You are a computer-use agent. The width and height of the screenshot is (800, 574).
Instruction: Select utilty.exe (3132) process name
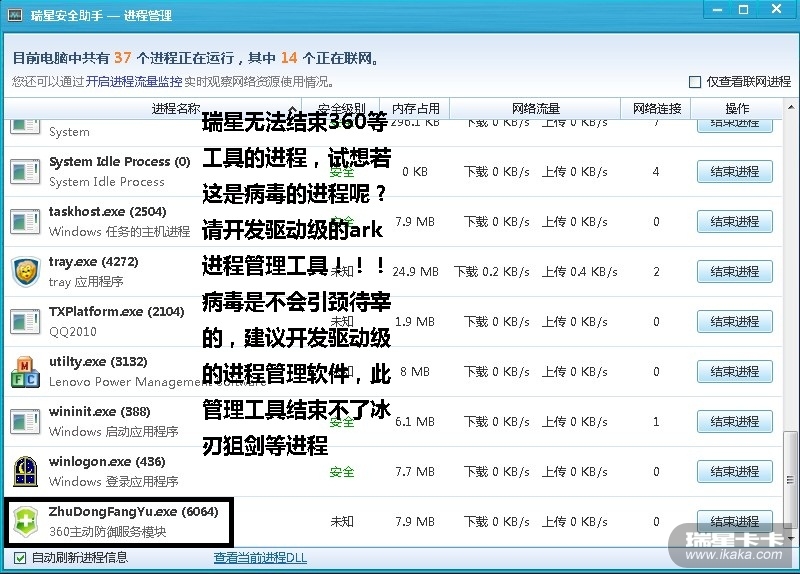click(x=98, y=362)
